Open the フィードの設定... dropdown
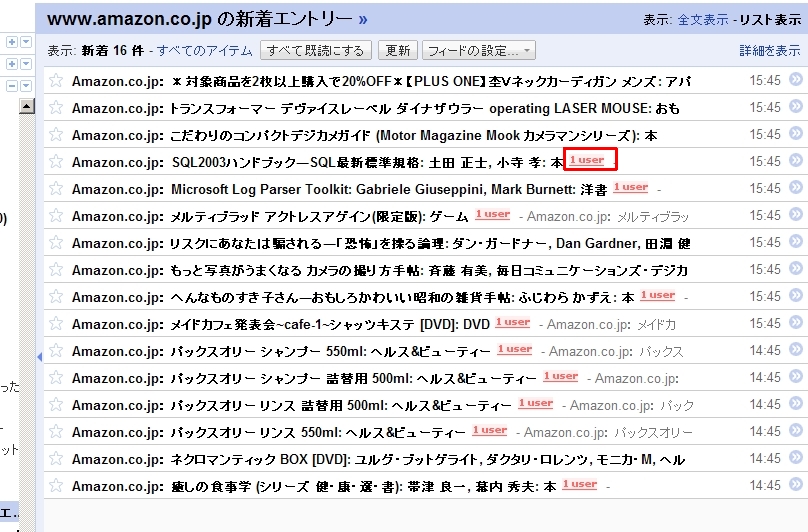This screenshot has width=808, height=532. tap(479, 51)
